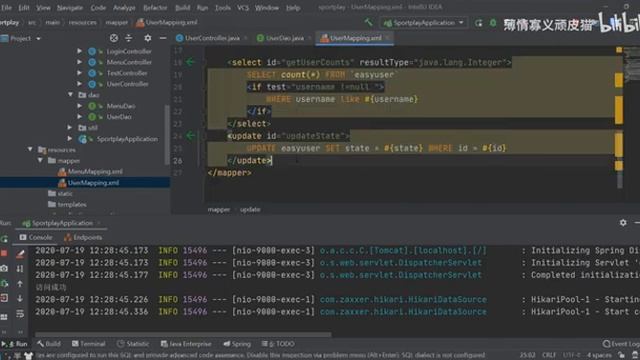This screenshot has width=640, height=360.
Task: Hide the Project tool window
Action: pyautogui.click(x=162, y=38)
